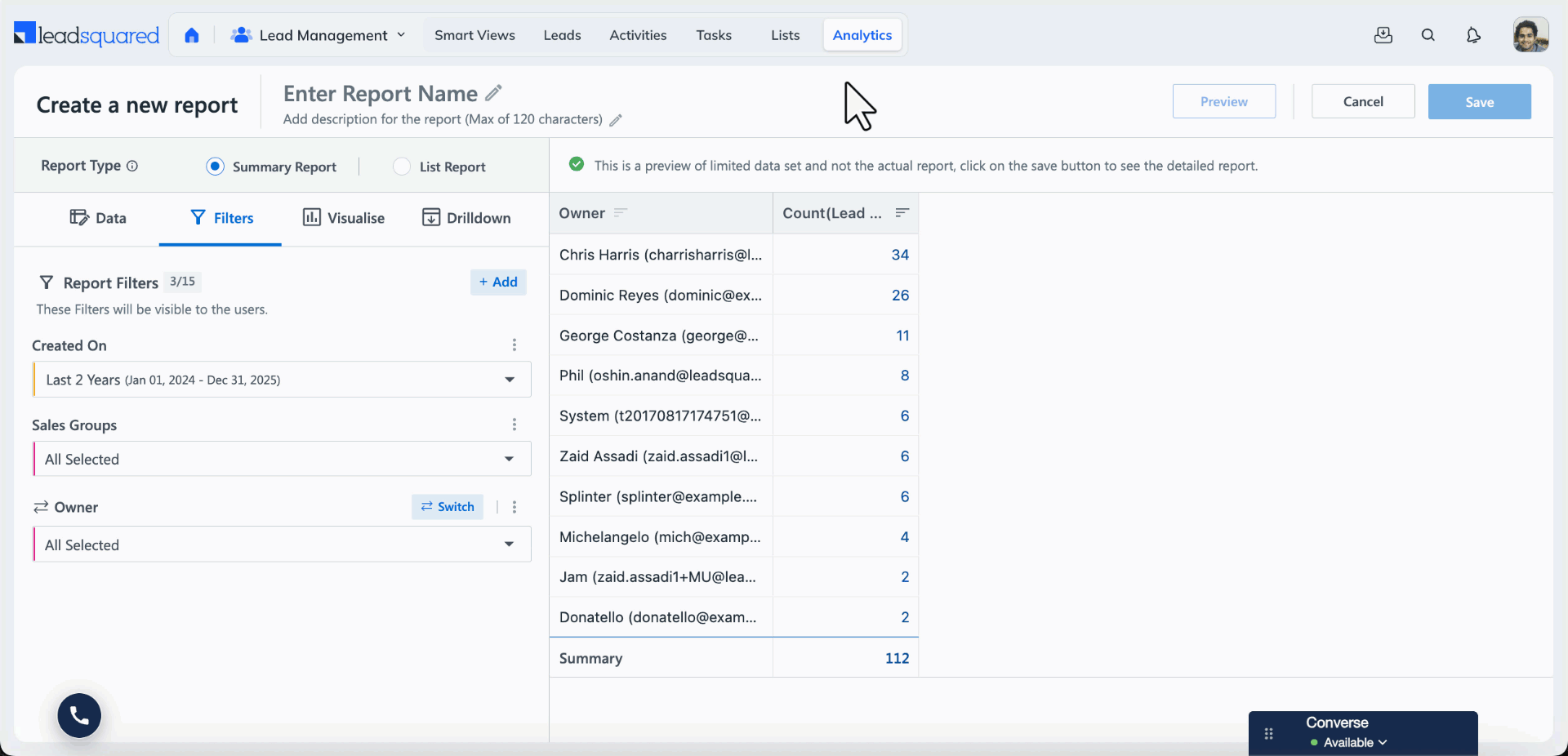Open the search magnifier icon

click(x=1428, y=35)
